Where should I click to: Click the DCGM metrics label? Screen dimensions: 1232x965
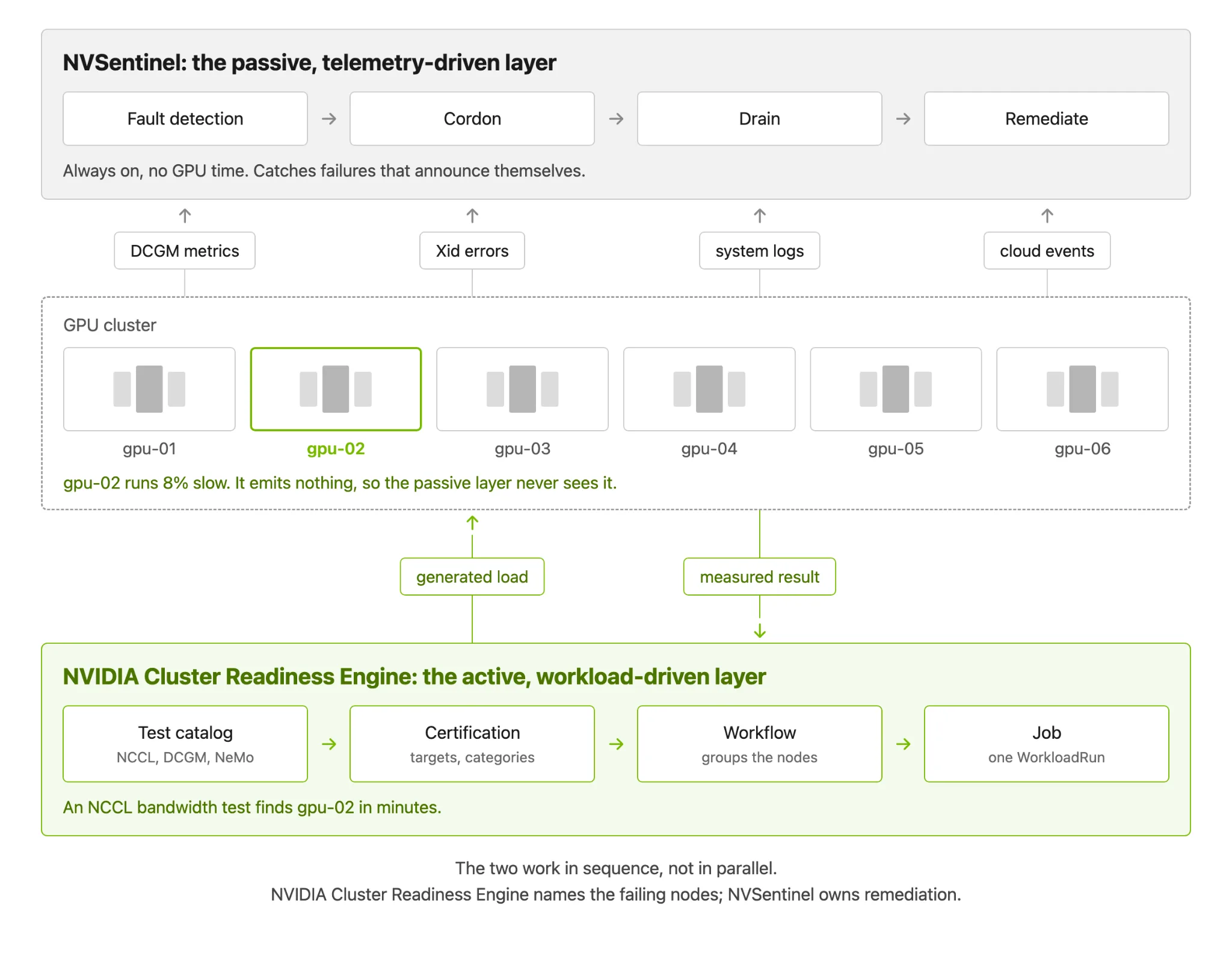pos(185,251)
